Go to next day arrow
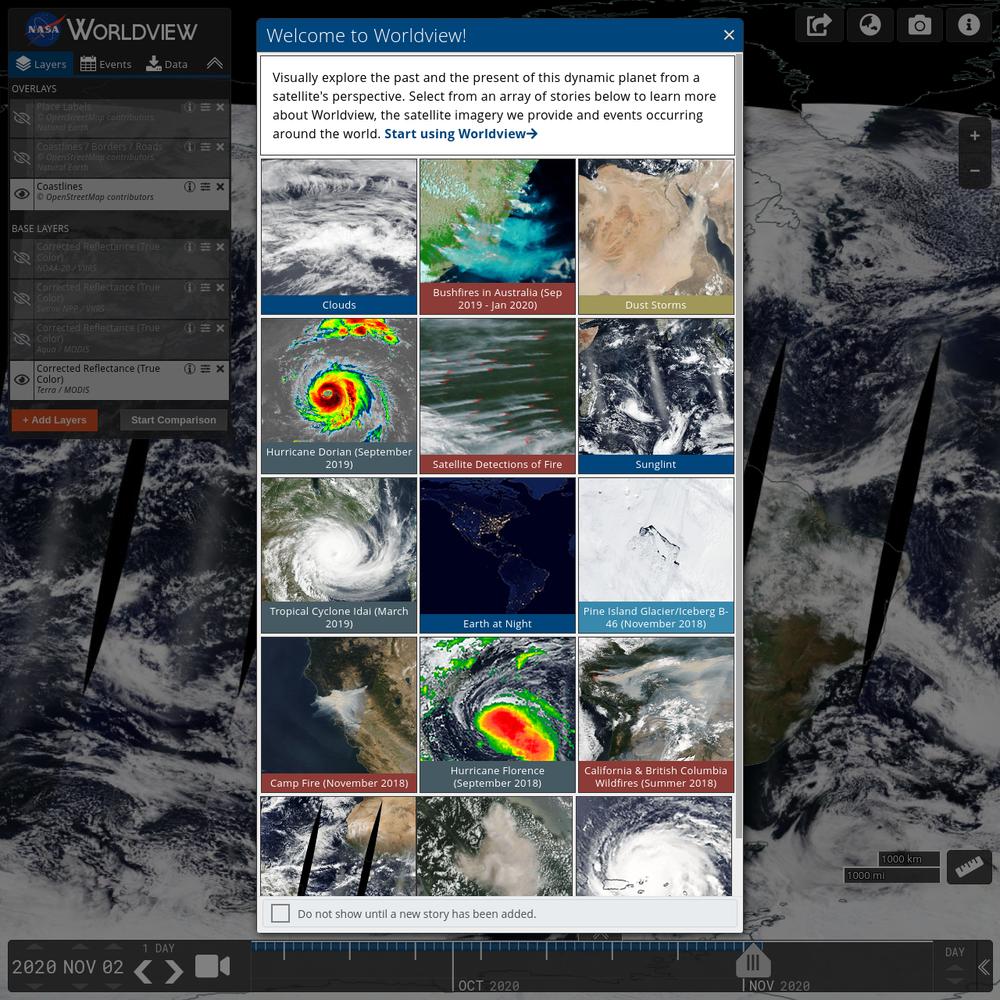This screenshot has height=1000, width=1000. coord(173,971)
